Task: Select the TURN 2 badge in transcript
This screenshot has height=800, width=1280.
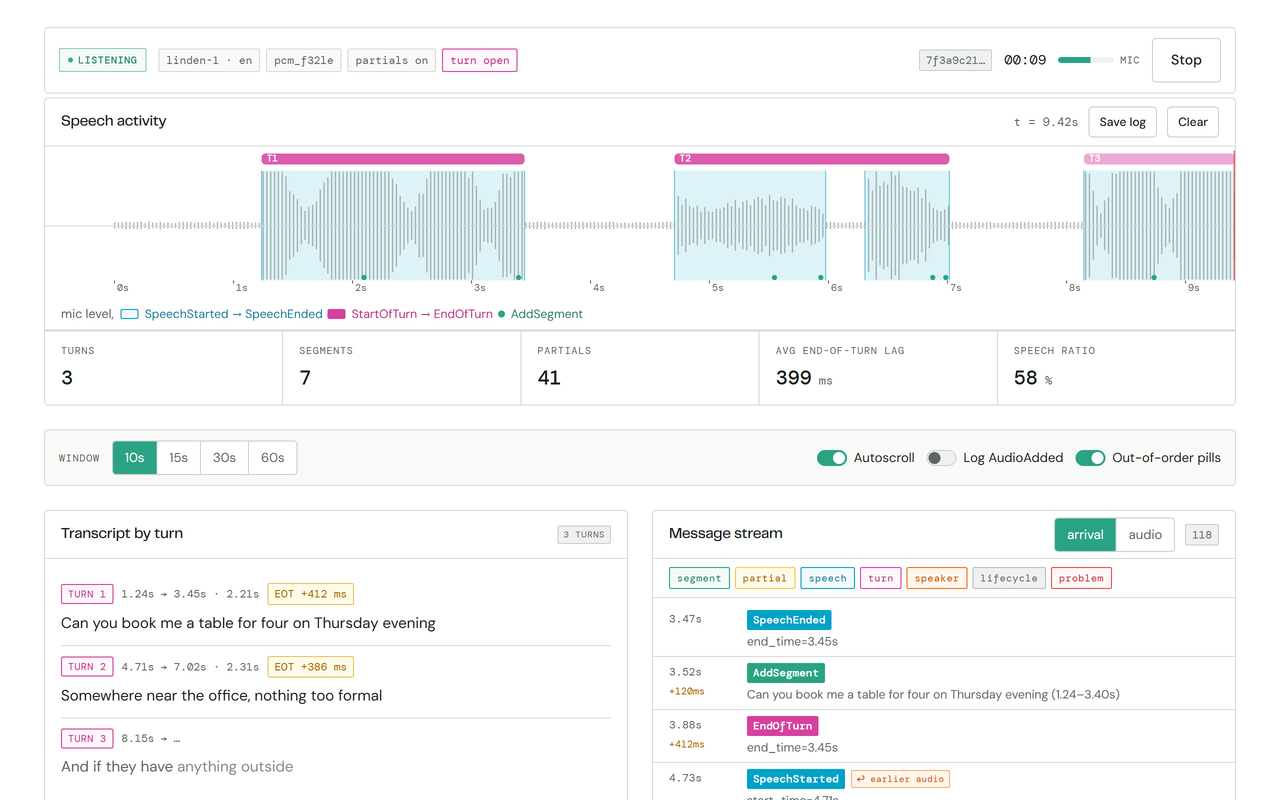Action: click(87, 666)
